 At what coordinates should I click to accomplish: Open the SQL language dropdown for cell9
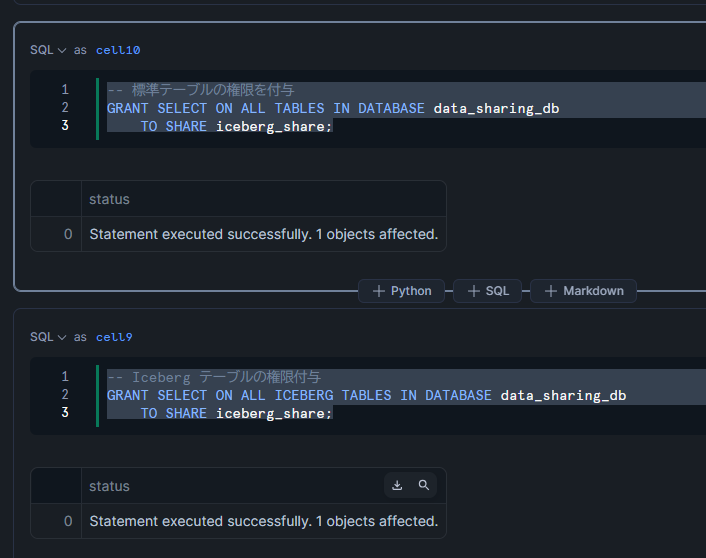pyautogui.click(x=48, y=337)
